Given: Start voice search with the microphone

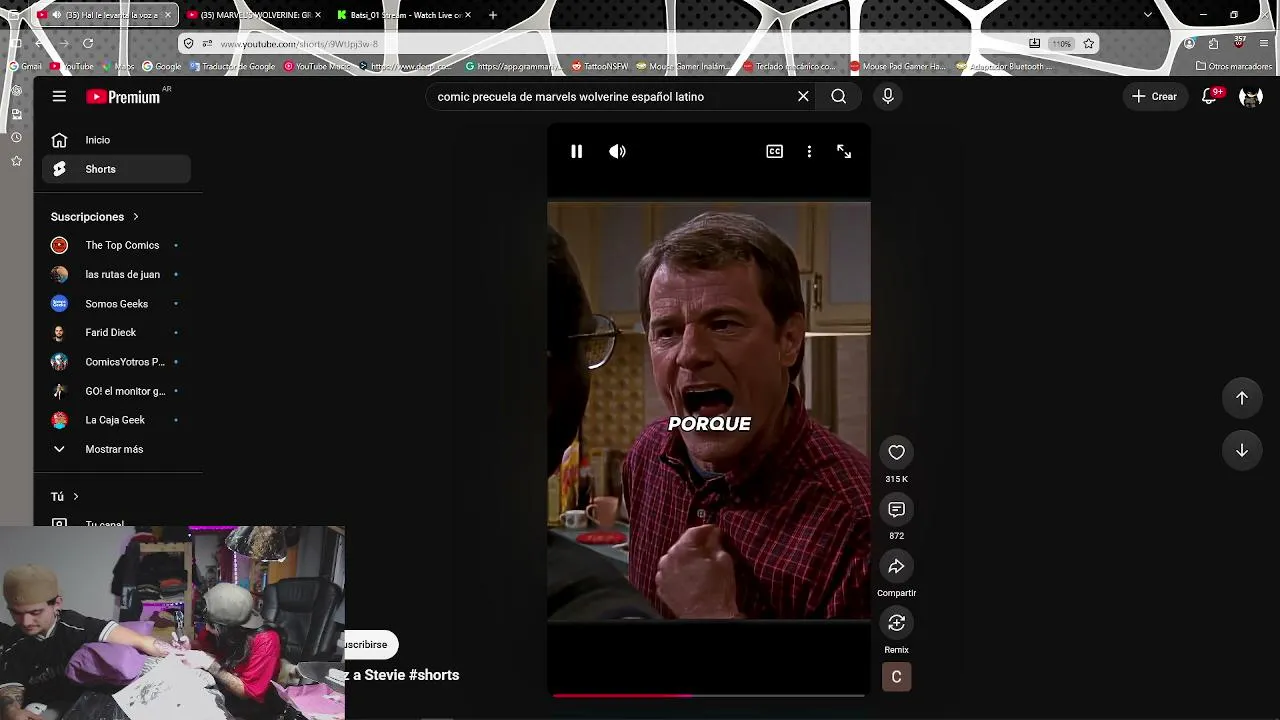Looking at the screenshot, I should (x=887, y=96).
